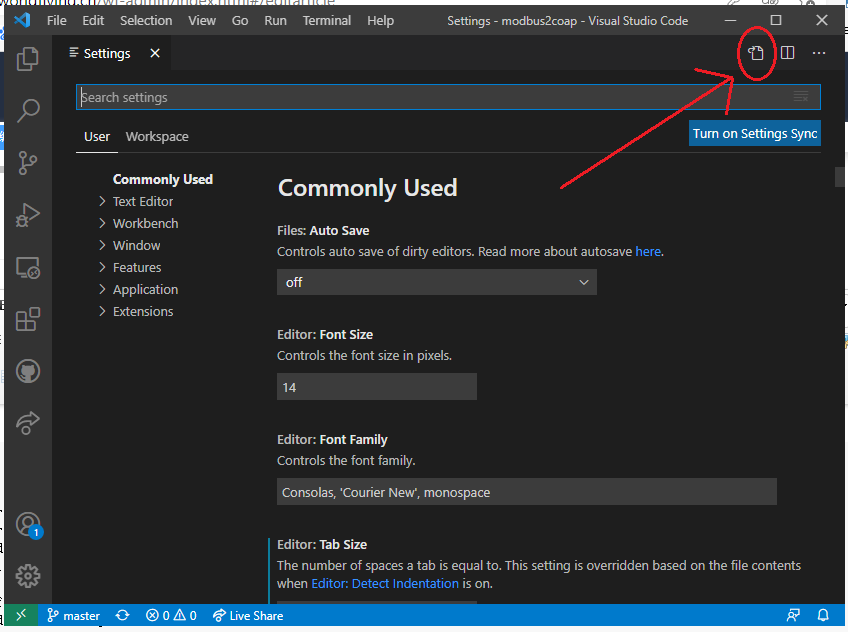This screenshot has width=848, height=632.
Task: Select Commonly Used in settings tree
Action: coord(162,179)
